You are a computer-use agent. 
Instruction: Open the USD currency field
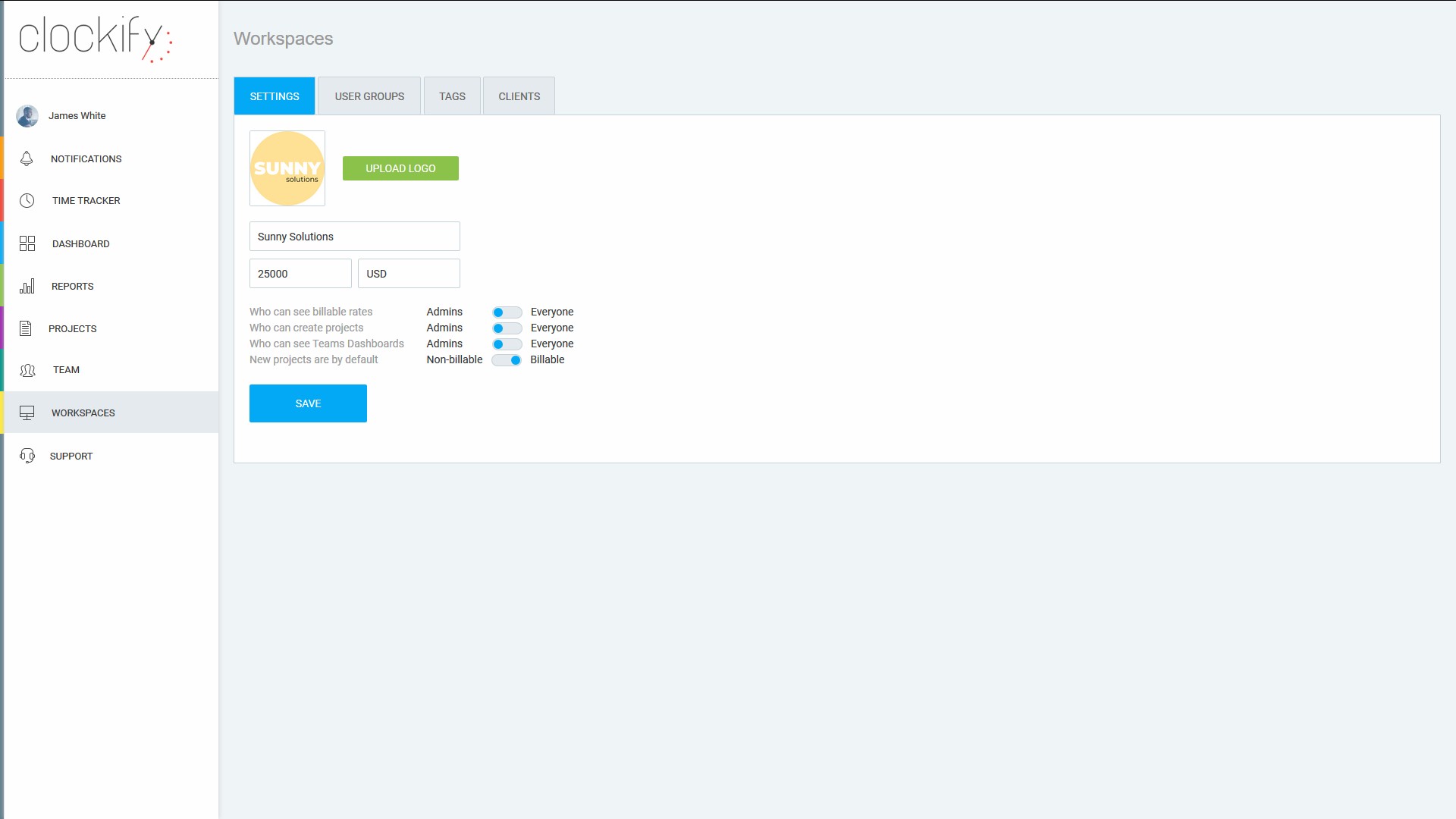coord(409,274)
